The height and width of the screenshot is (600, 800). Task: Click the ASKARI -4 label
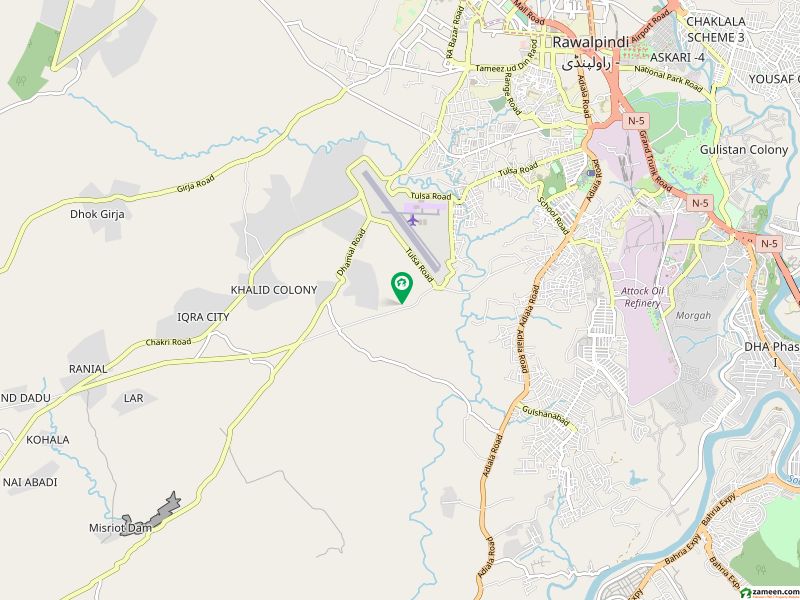678,58
